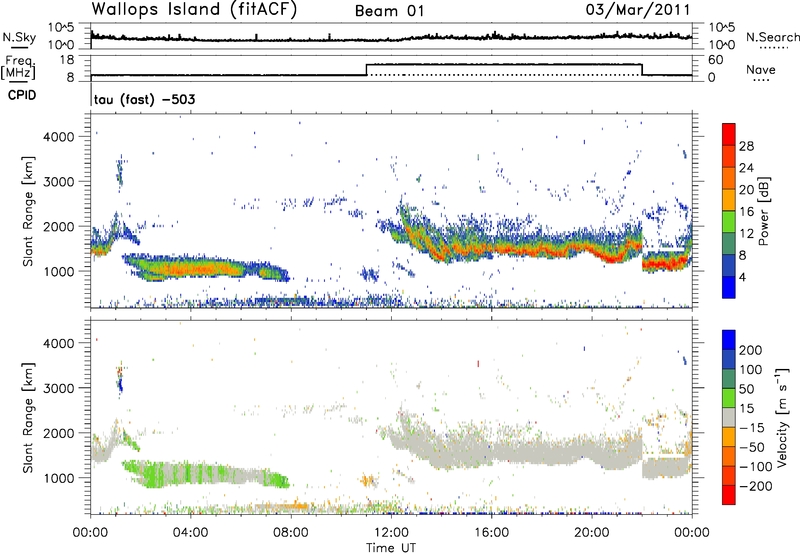The image size is (800, 554).
Task: Click the '28' tick on Power colorbar
Action: click(746, 146)
